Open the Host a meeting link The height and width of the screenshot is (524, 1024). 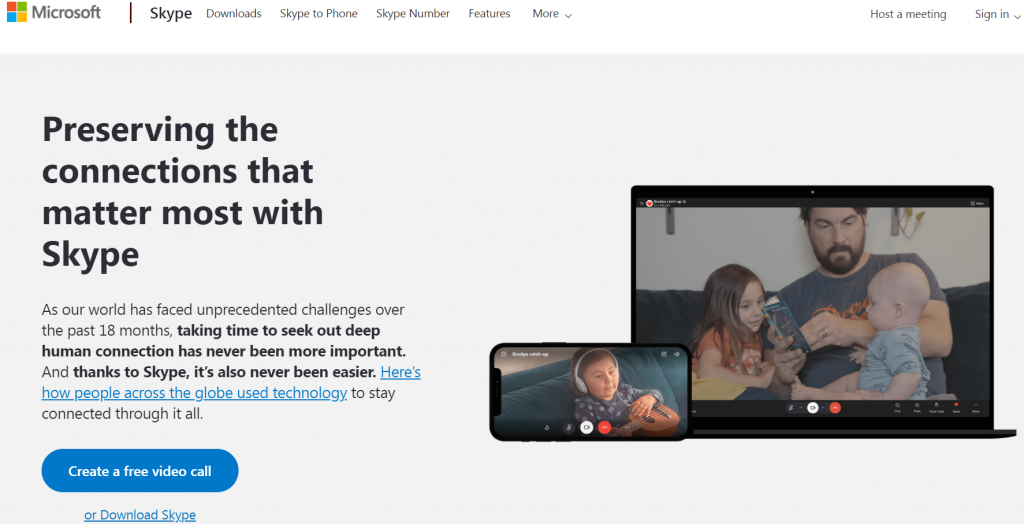click(x=908, y=14)
